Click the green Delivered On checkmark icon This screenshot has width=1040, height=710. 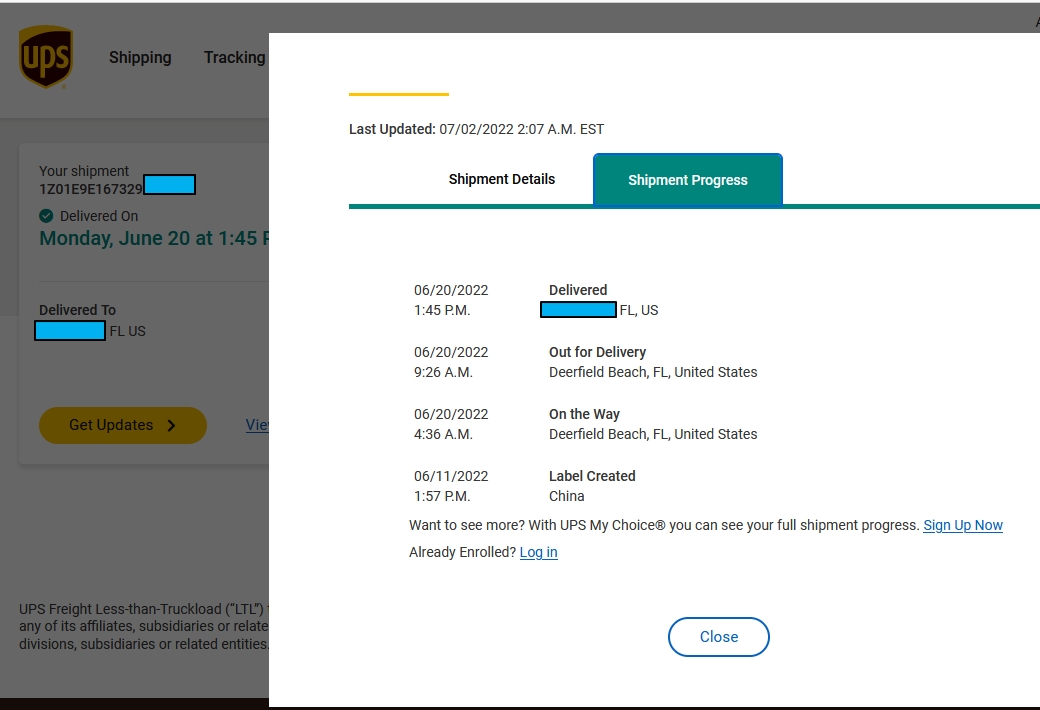point(46,216)
